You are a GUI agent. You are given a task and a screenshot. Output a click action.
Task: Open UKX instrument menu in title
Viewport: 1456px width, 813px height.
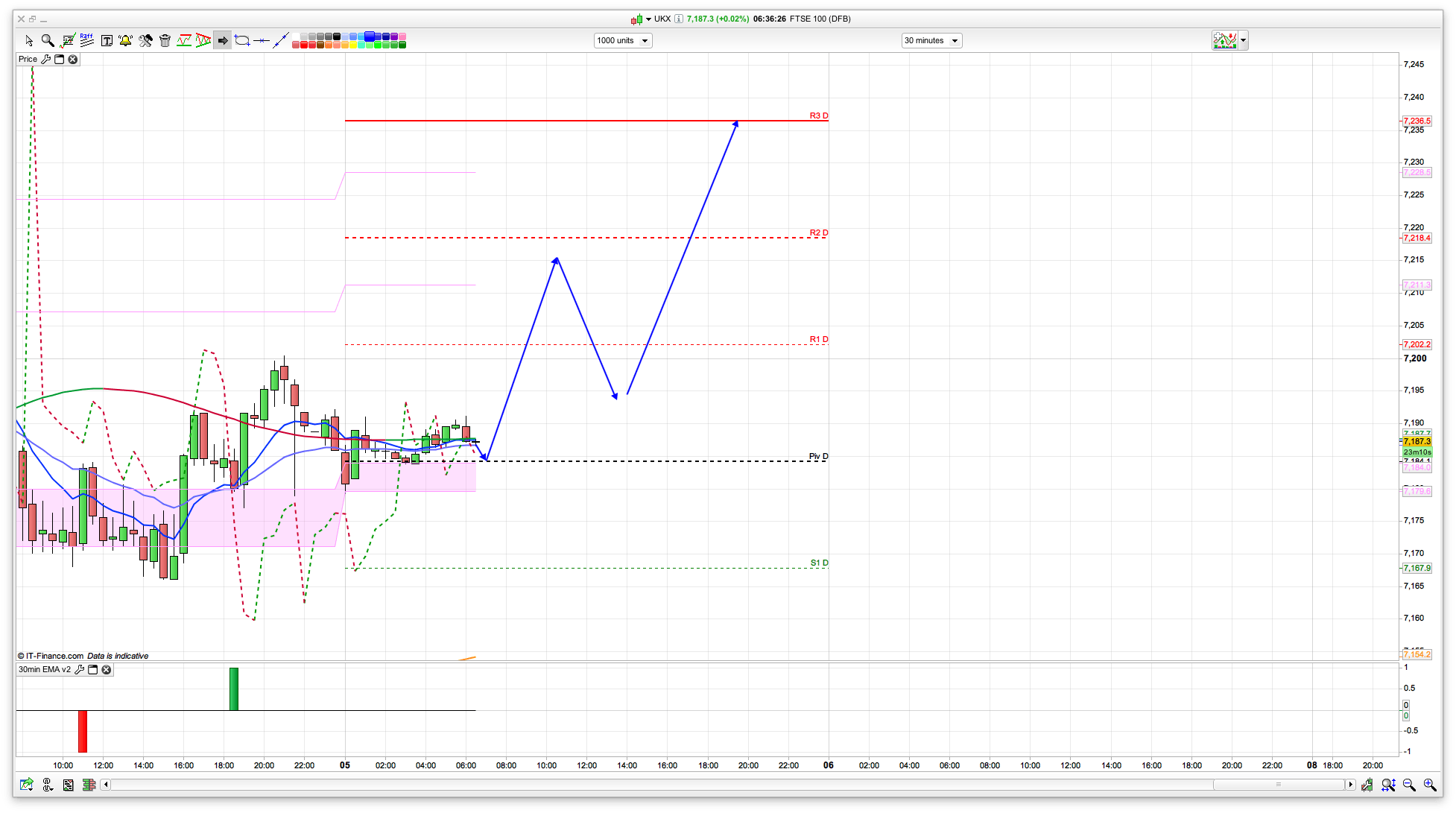coord(648,19)
